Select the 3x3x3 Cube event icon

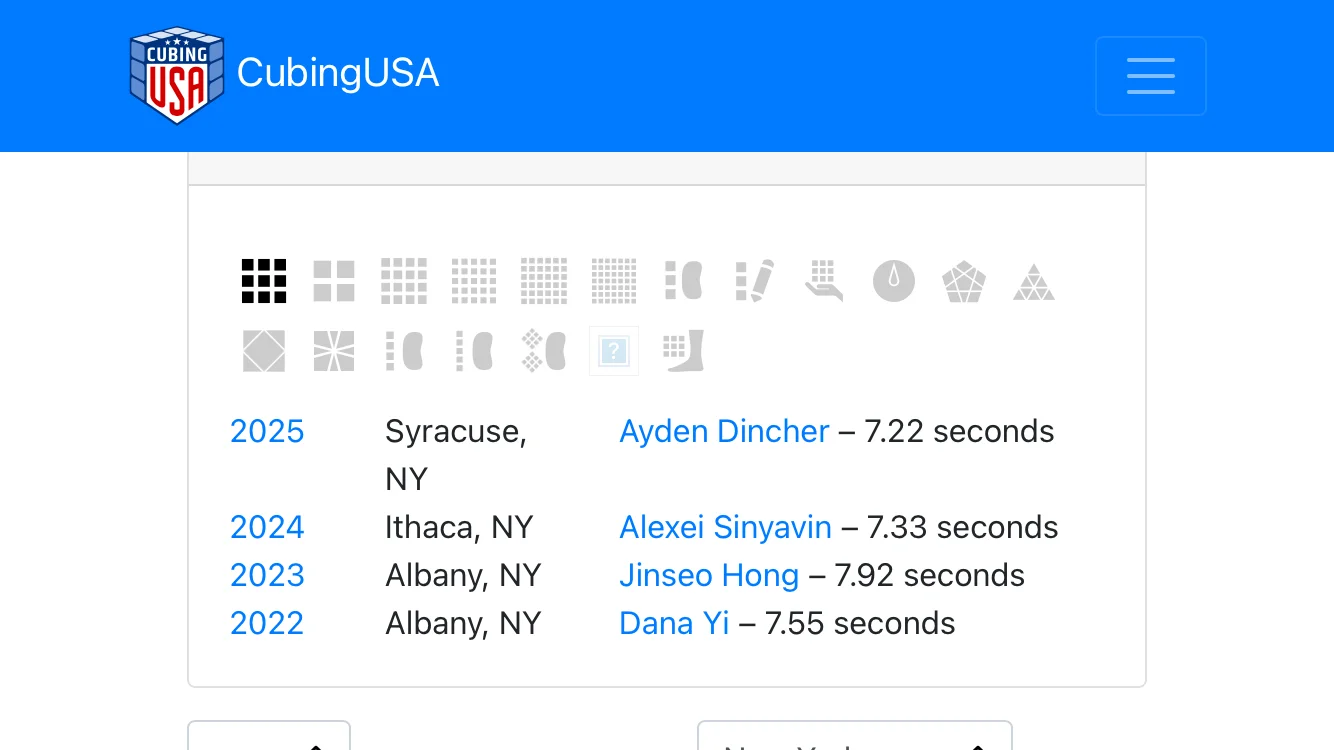[x=264, y=281]
